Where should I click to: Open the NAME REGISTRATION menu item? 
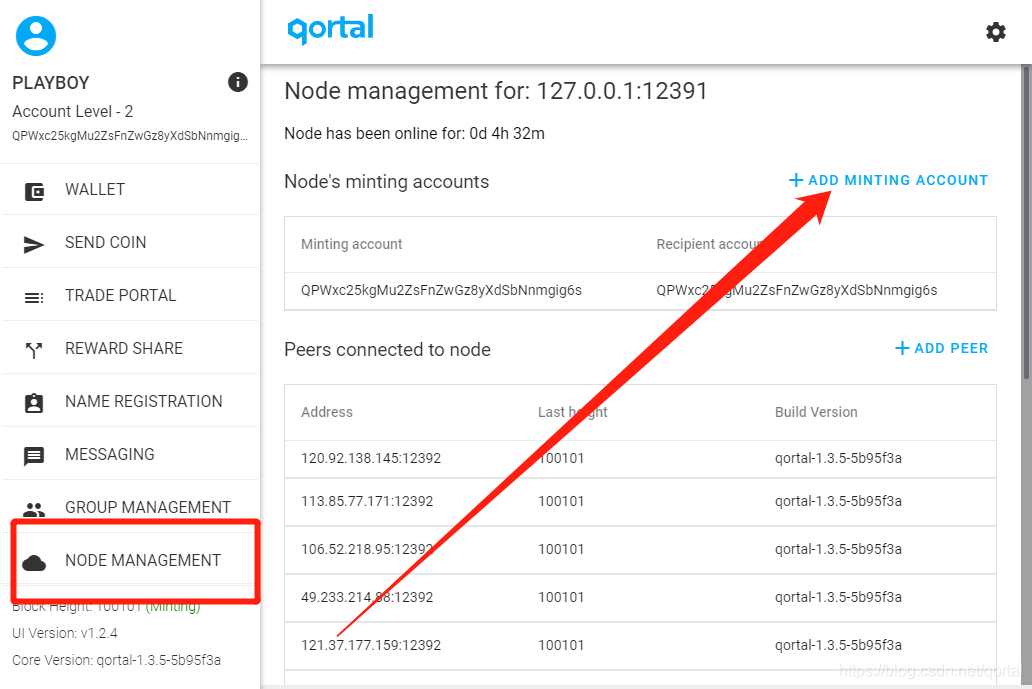point(130,401)
